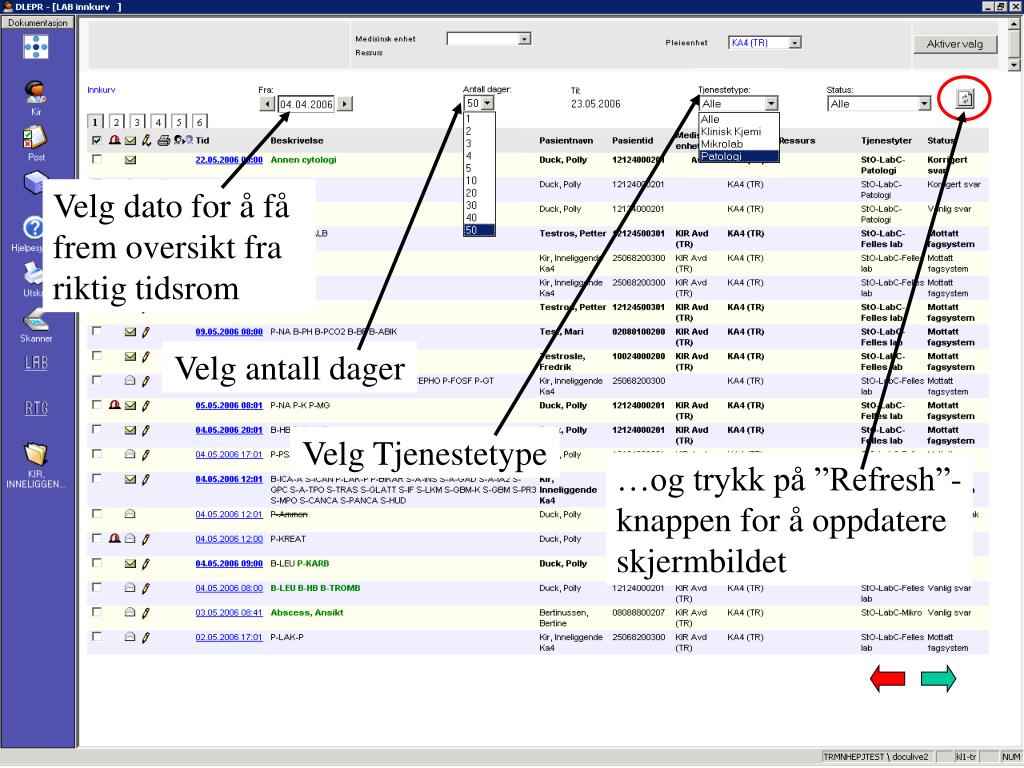The width and height of the screenshot is (1024, 768).
Task: Click the Dokumentasjon button in sidebar
Action: pyautogui.click(x=38, y=23)
